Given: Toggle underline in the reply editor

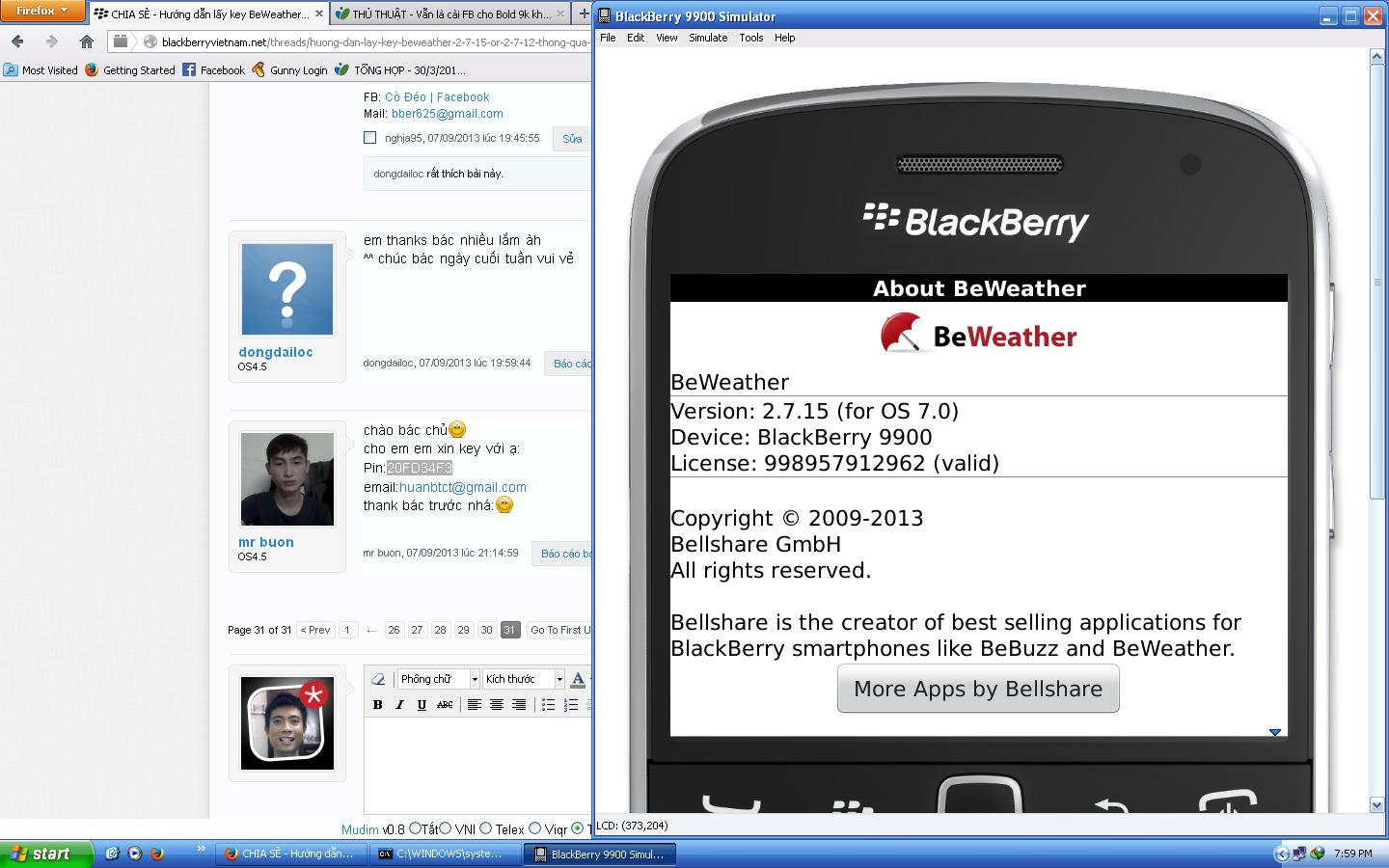Looking at the screenshot, I should pyautogui.click(x=422, y=705).
